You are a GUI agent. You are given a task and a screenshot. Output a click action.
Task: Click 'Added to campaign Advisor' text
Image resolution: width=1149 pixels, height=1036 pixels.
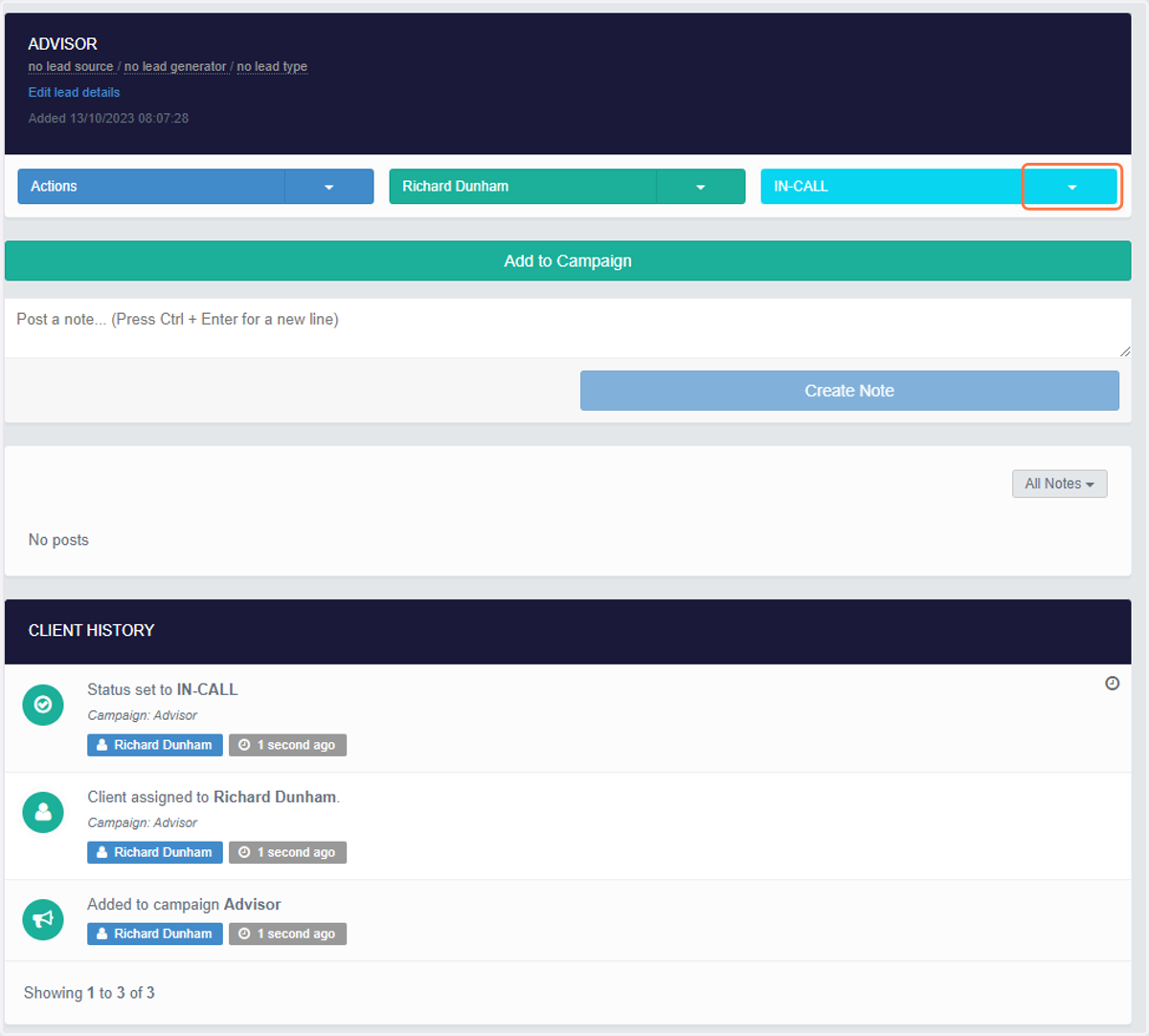coord(184,904)
